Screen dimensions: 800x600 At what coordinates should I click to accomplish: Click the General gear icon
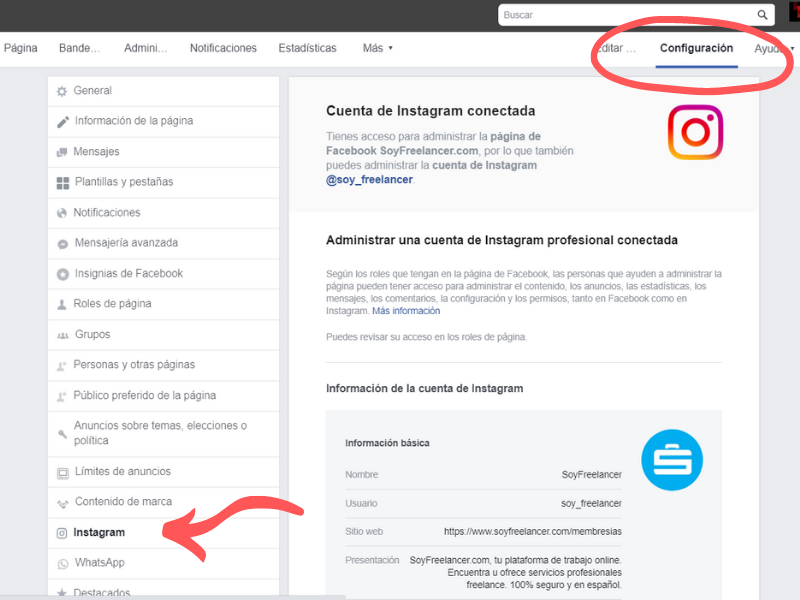[x=62, y=91]
